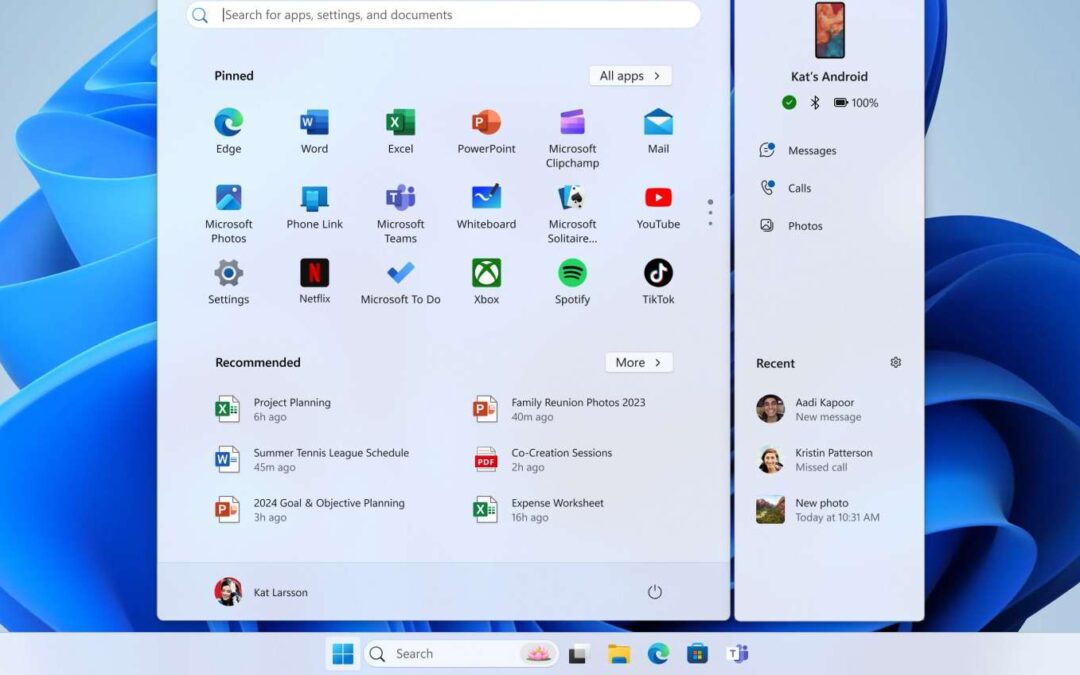Expand More recommended files
This screenshot has height=675, width=1080.
coord(638,362)
